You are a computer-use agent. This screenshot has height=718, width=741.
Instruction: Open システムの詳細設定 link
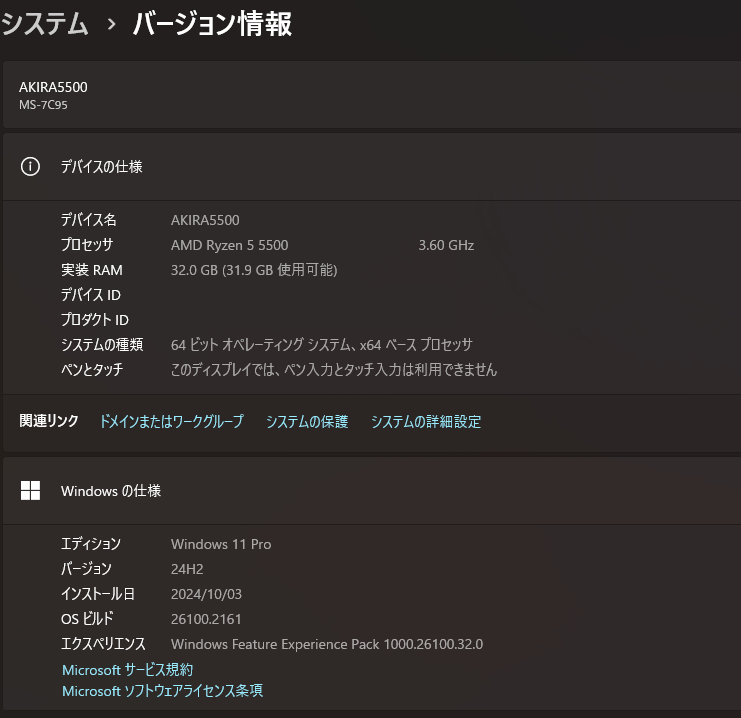[x=426, y=421]
